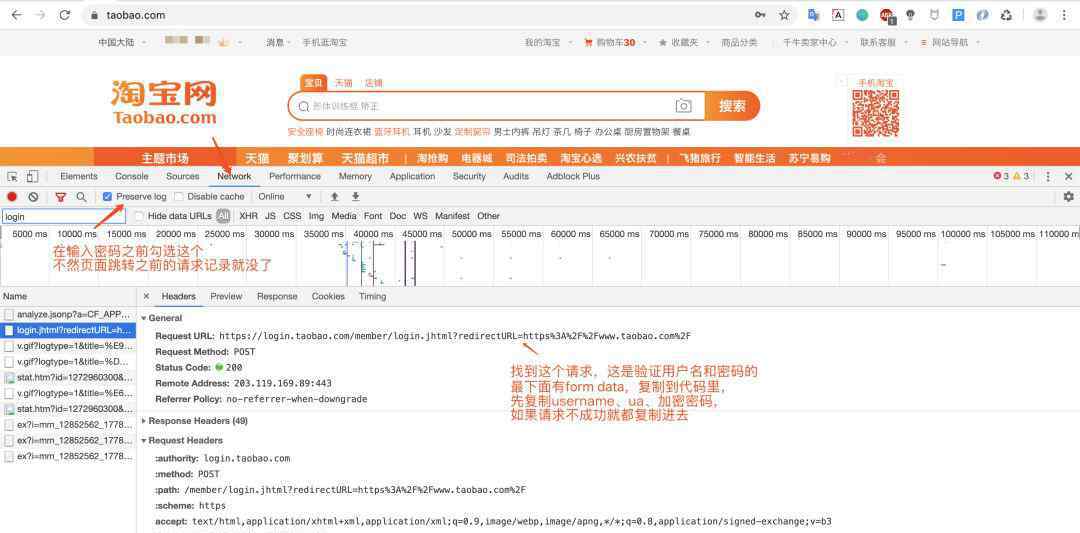Select the login.jhtml request row

[x=68, y=331]
